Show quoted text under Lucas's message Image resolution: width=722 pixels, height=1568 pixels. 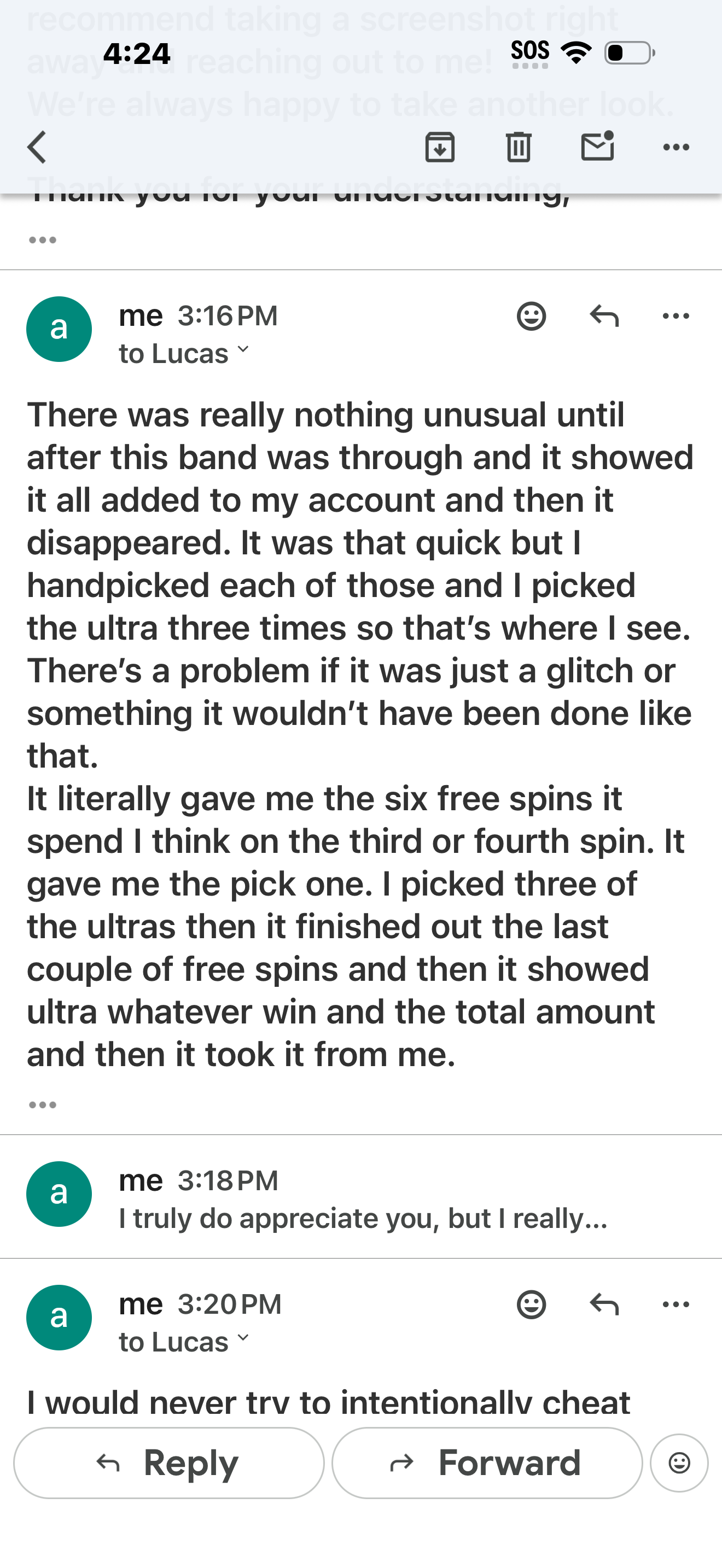43,240
